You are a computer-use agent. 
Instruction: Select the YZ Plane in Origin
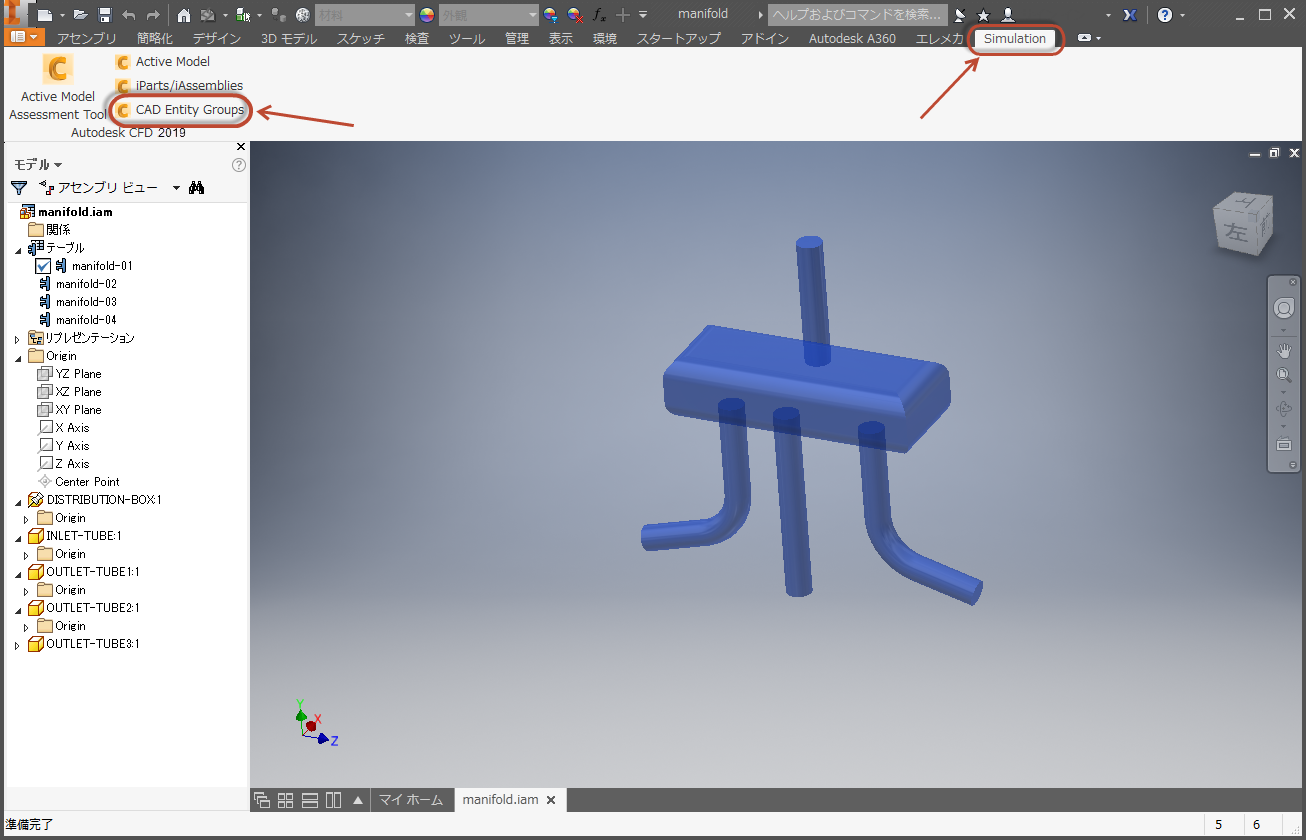coord(69,374)
